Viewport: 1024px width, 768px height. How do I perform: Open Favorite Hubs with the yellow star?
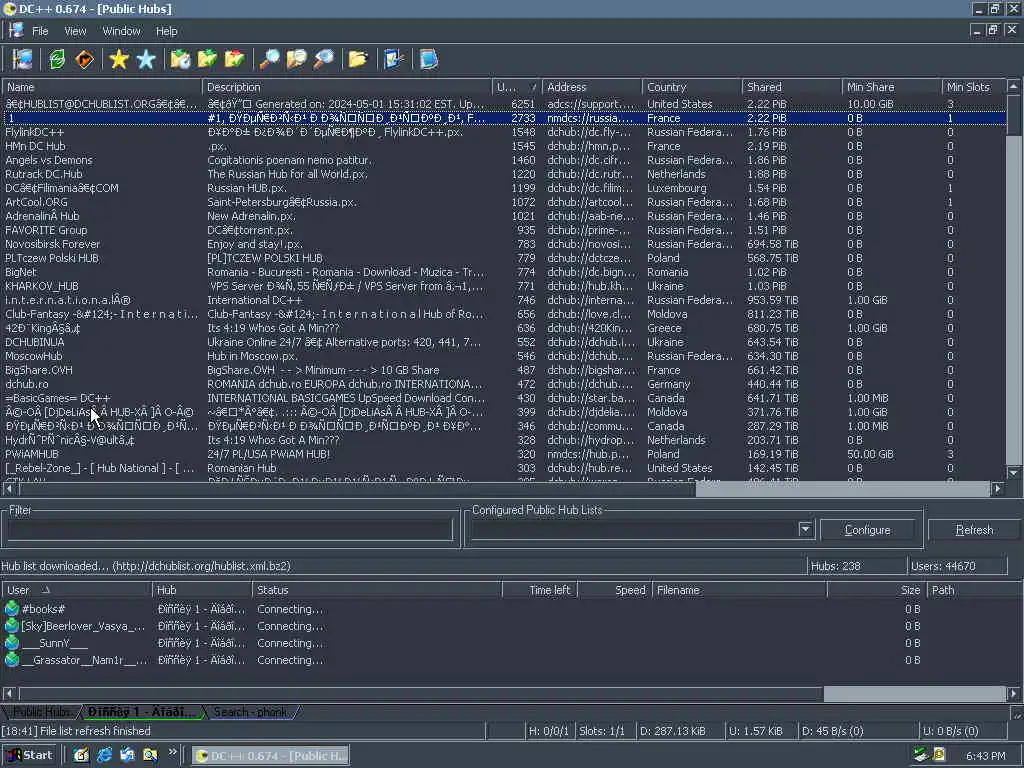119,59
